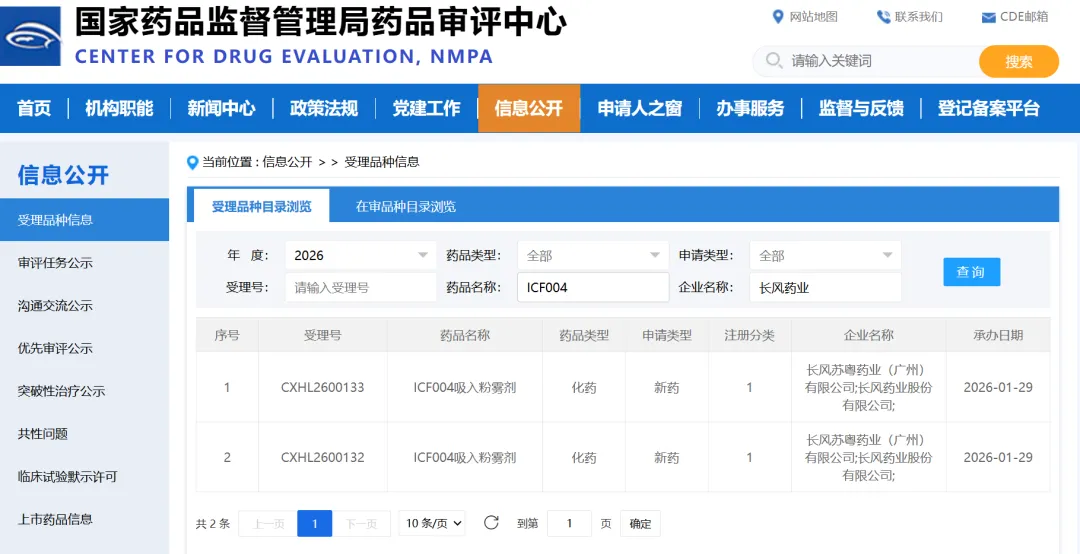The width and height of the screenshot is (1080, 554).
Task: Click the orange 搜索 button
Action: pos(1018,61)
